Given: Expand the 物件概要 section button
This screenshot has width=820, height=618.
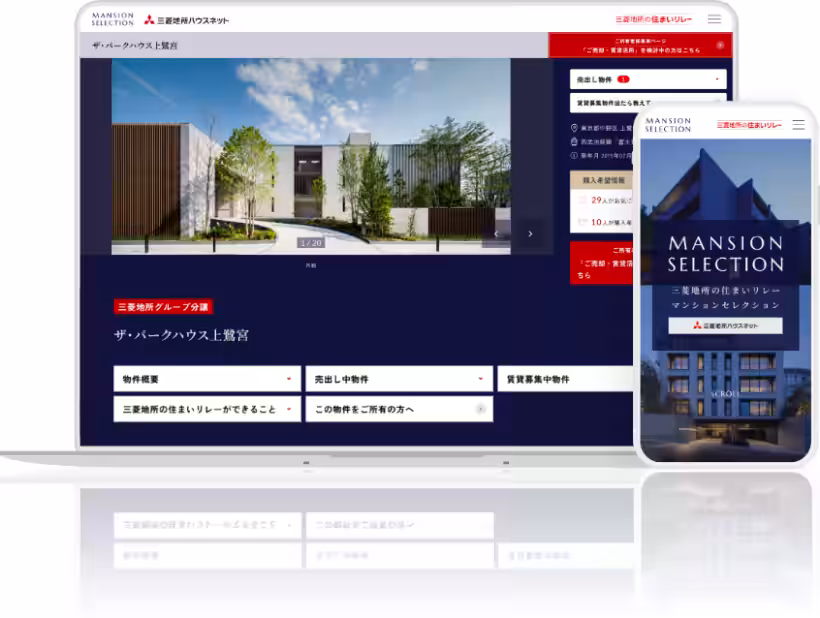Looking at the screenshot, I should [x=207, y=379].
